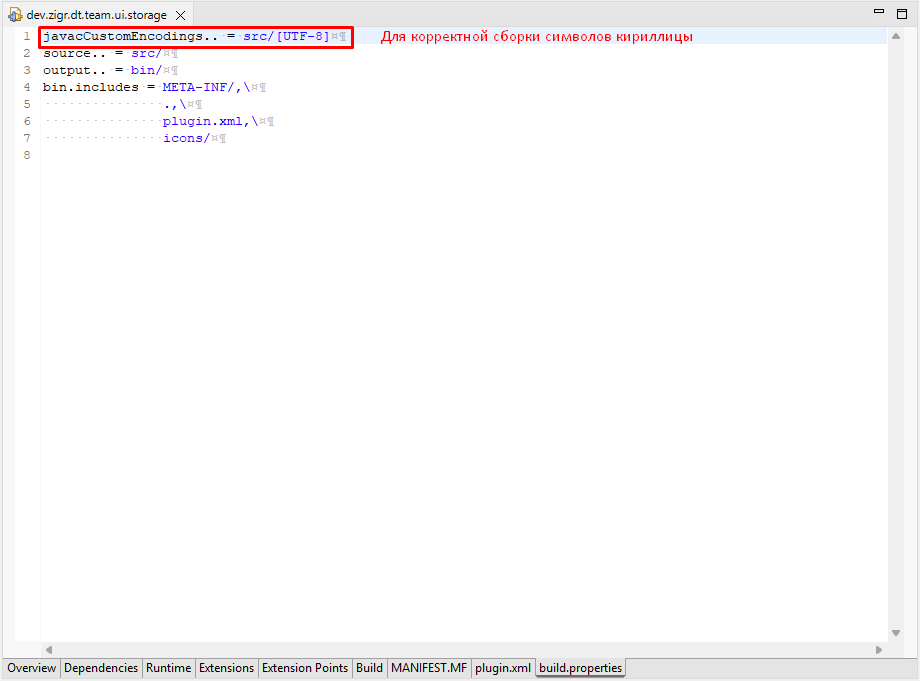Click the horizontal scrollbar left arrow

49,649
